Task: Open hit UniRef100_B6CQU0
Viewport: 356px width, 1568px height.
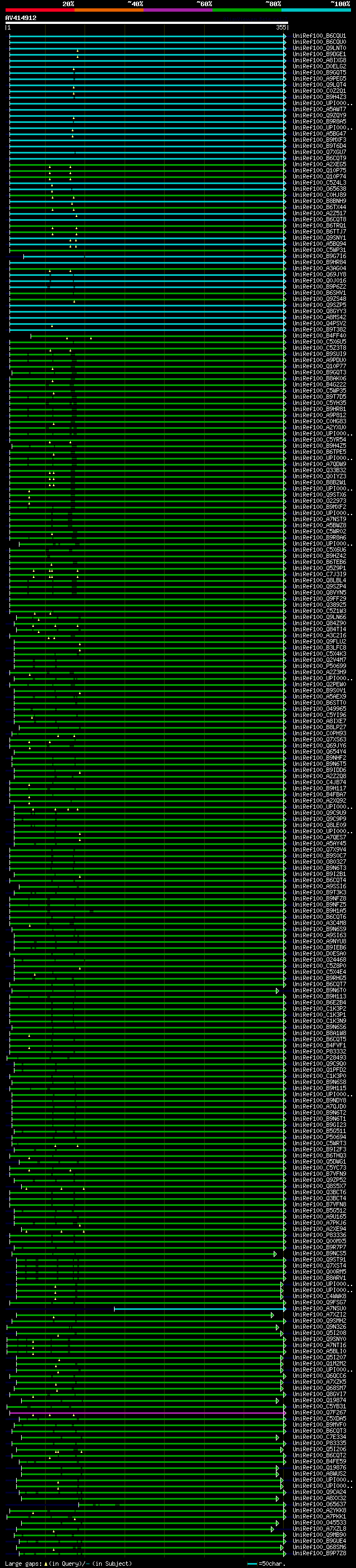Action: pos(319,42)
